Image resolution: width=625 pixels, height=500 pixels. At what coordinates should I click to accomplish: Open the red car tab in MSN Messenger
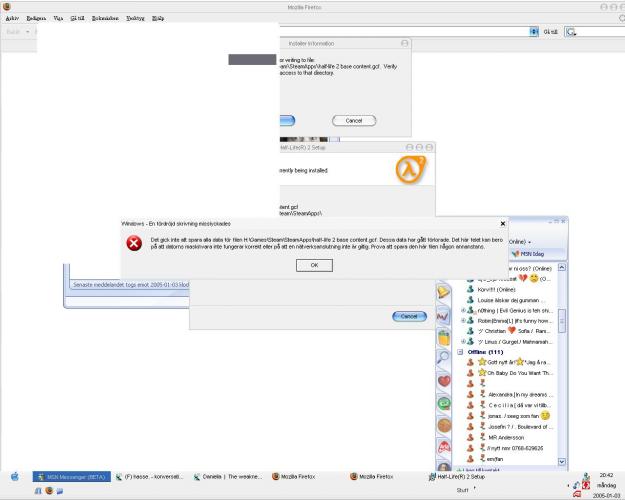pos(444,447)
